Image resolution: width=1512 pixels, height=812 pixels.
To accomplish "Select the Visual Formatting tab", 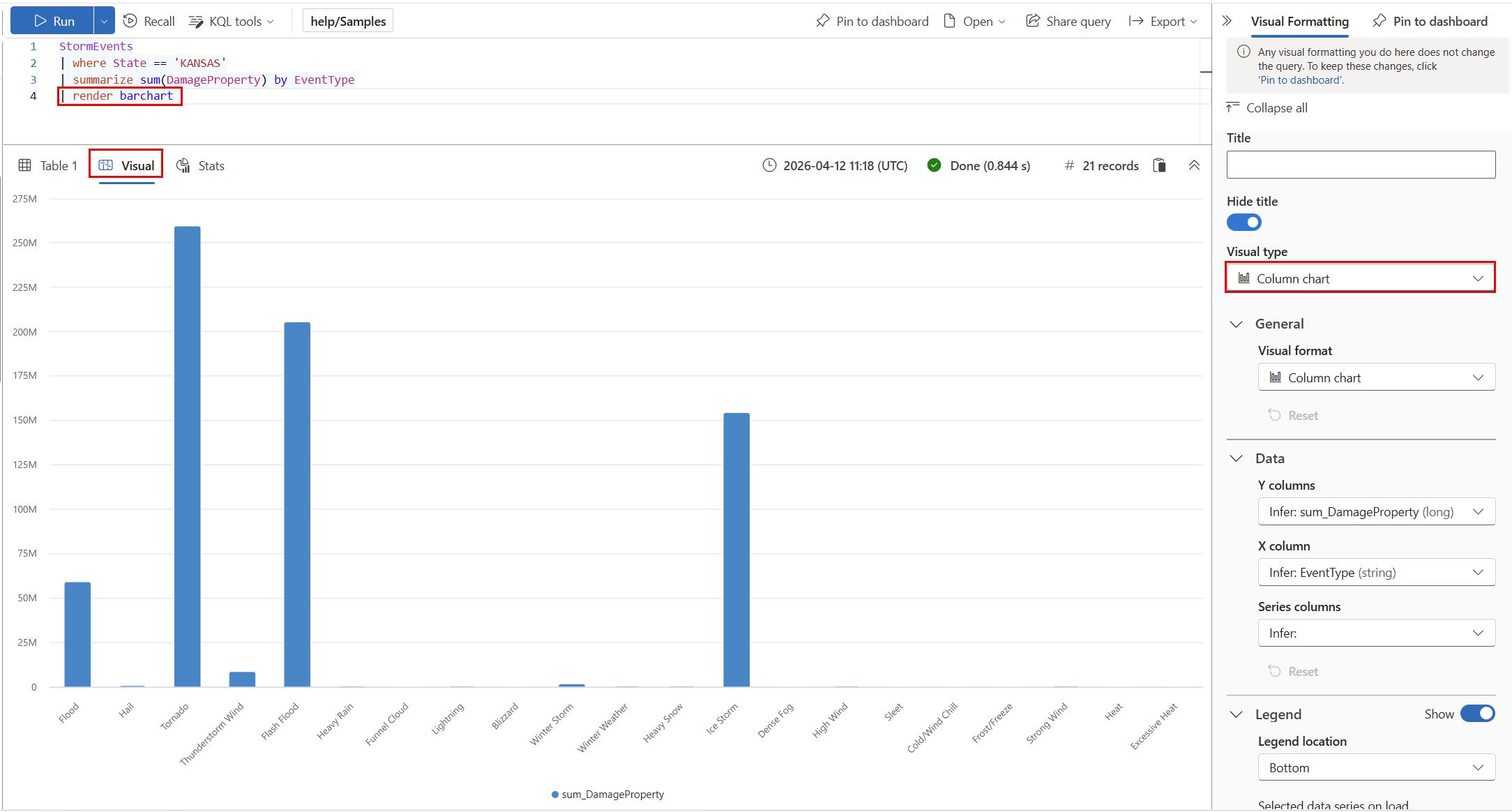I will 1299,21.
